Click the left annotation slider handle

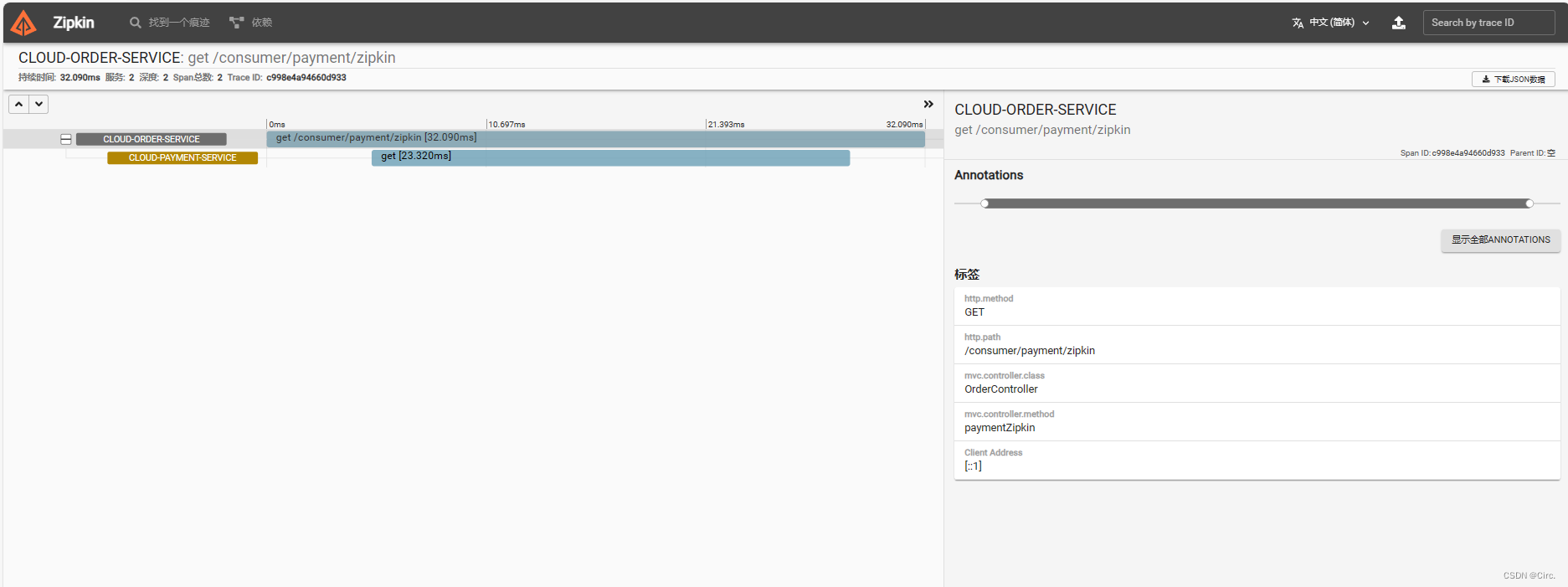coord(984,203)
